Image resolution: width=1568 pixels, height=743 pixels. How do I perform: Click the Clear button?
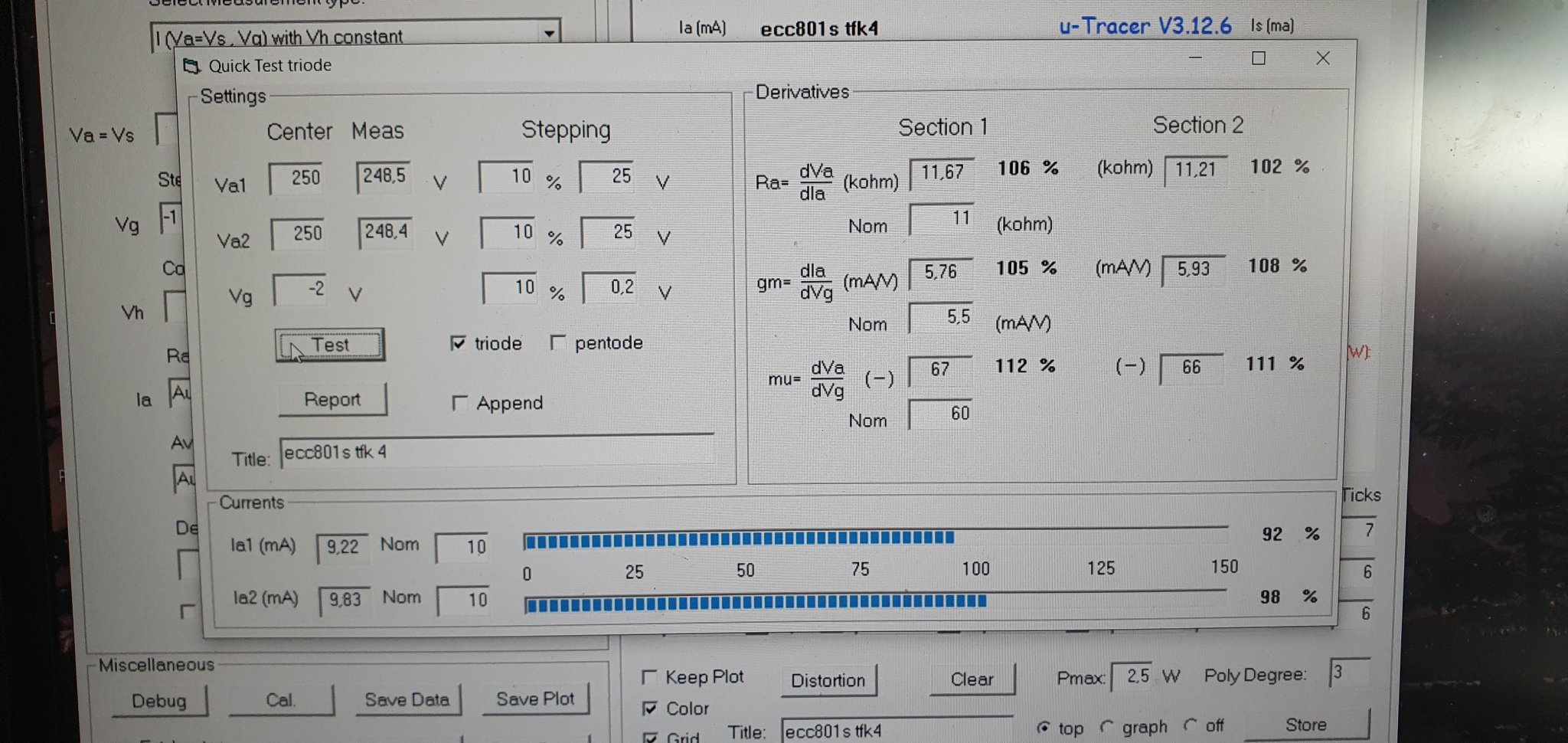pyautogui.click(x=972, y=679)
